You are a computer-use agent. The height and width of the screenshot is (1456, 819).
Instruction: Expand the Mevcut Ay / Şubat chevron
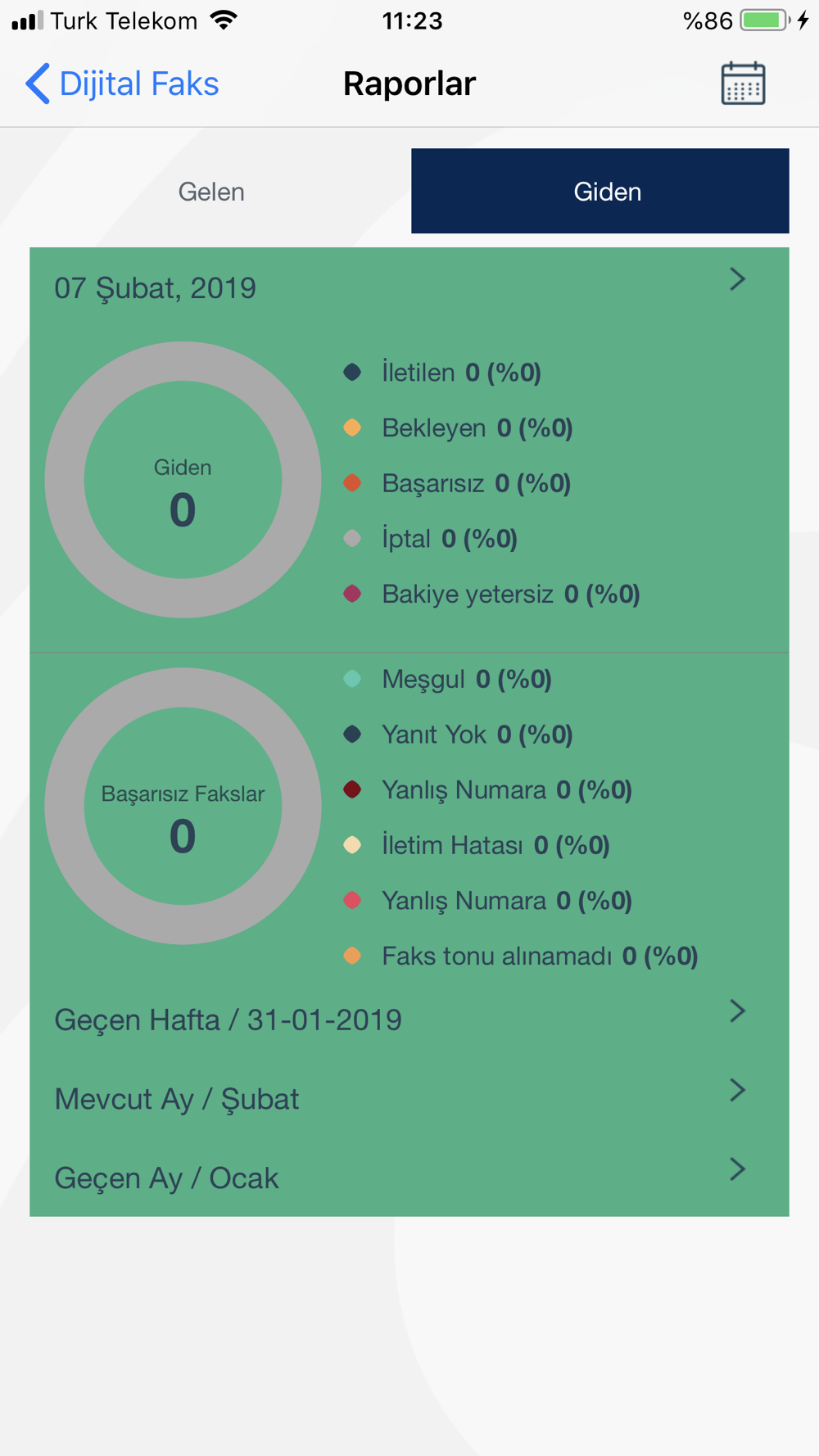point(737,1090)
